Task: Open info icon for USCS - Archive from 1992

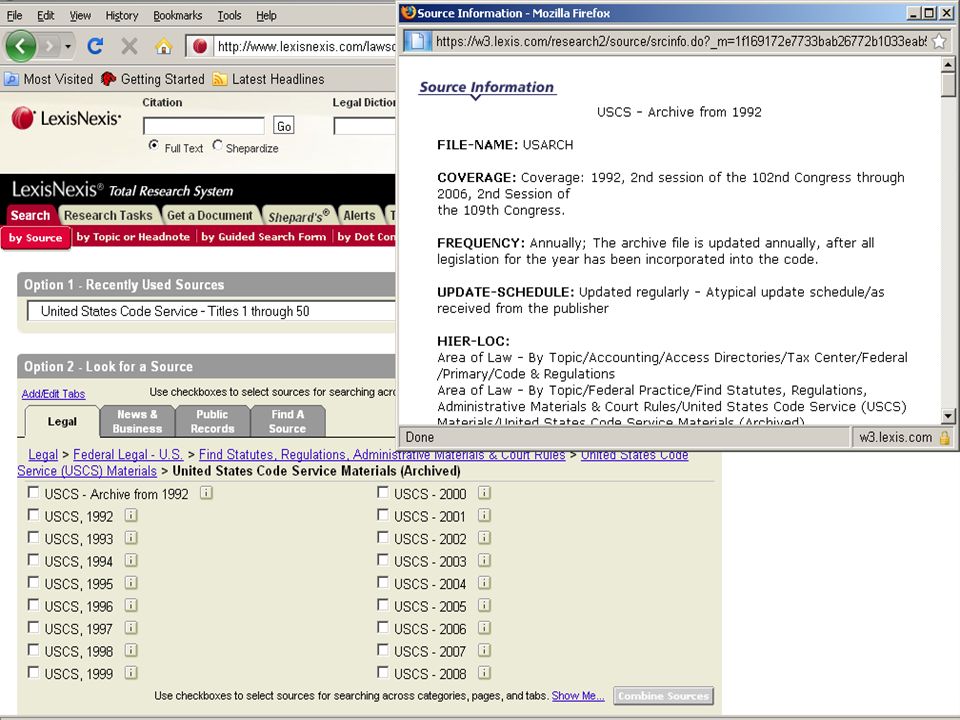Action: pyautogui.click(x=206, y=493)
